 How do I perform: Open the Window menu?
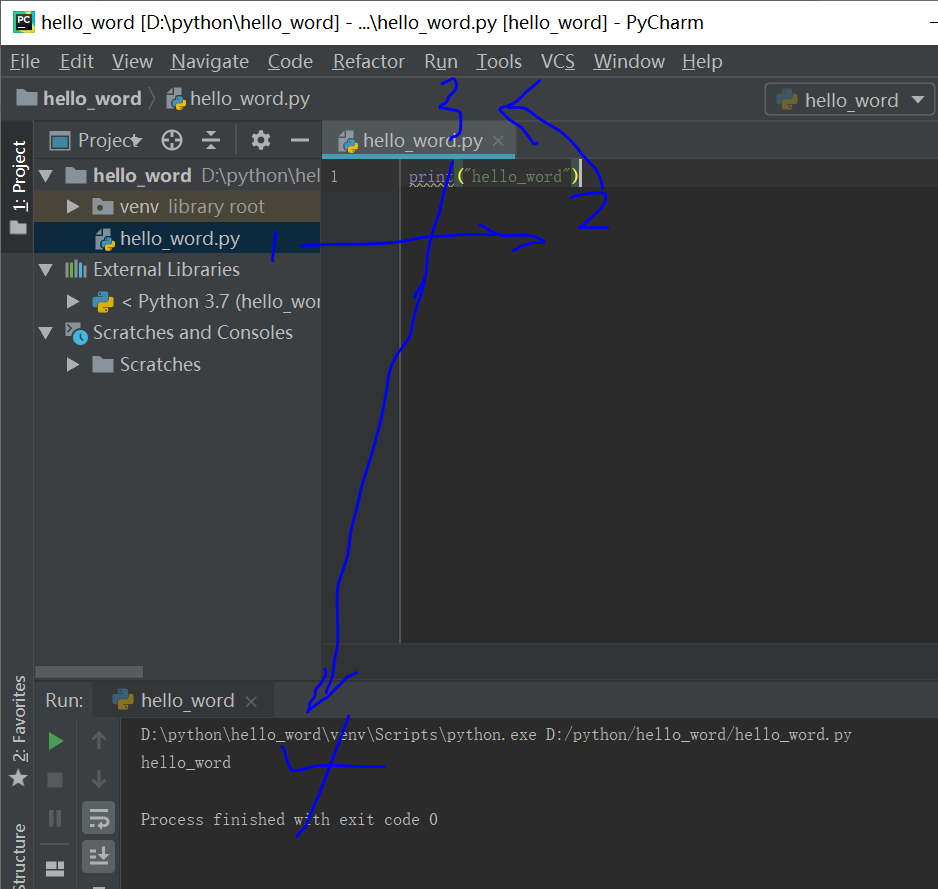pos(629,62)
